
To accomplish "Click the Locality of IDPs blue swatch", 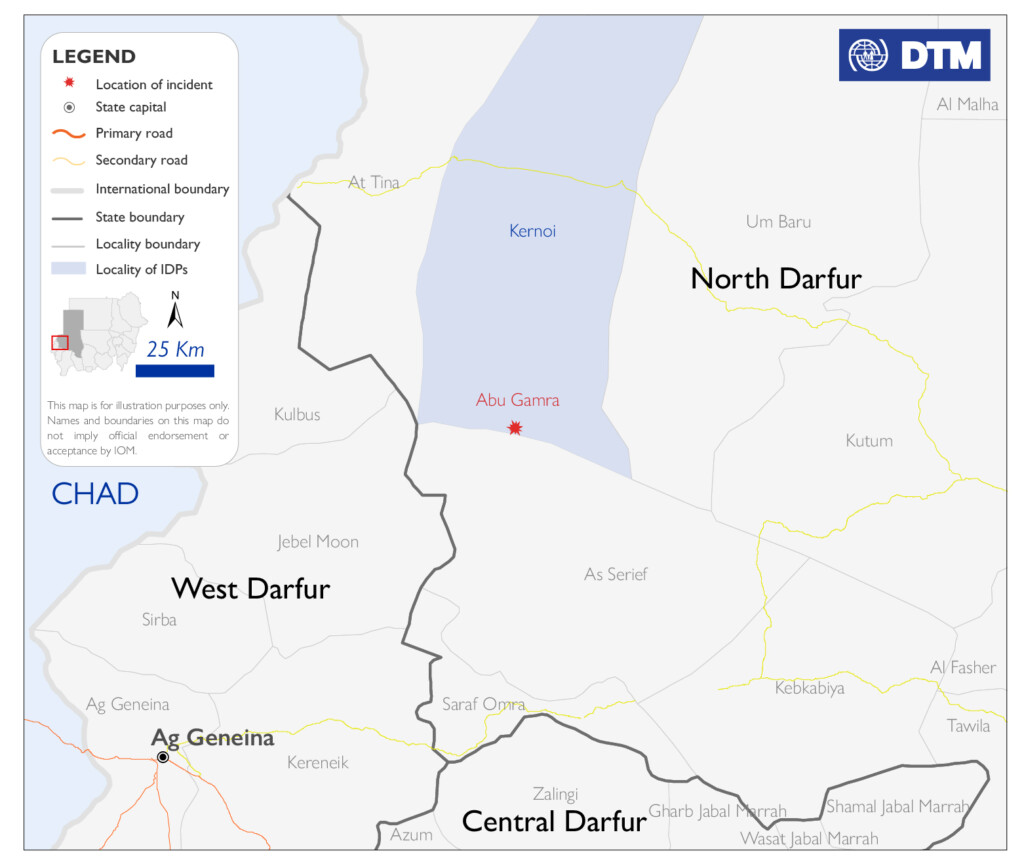I will point(68,269).
